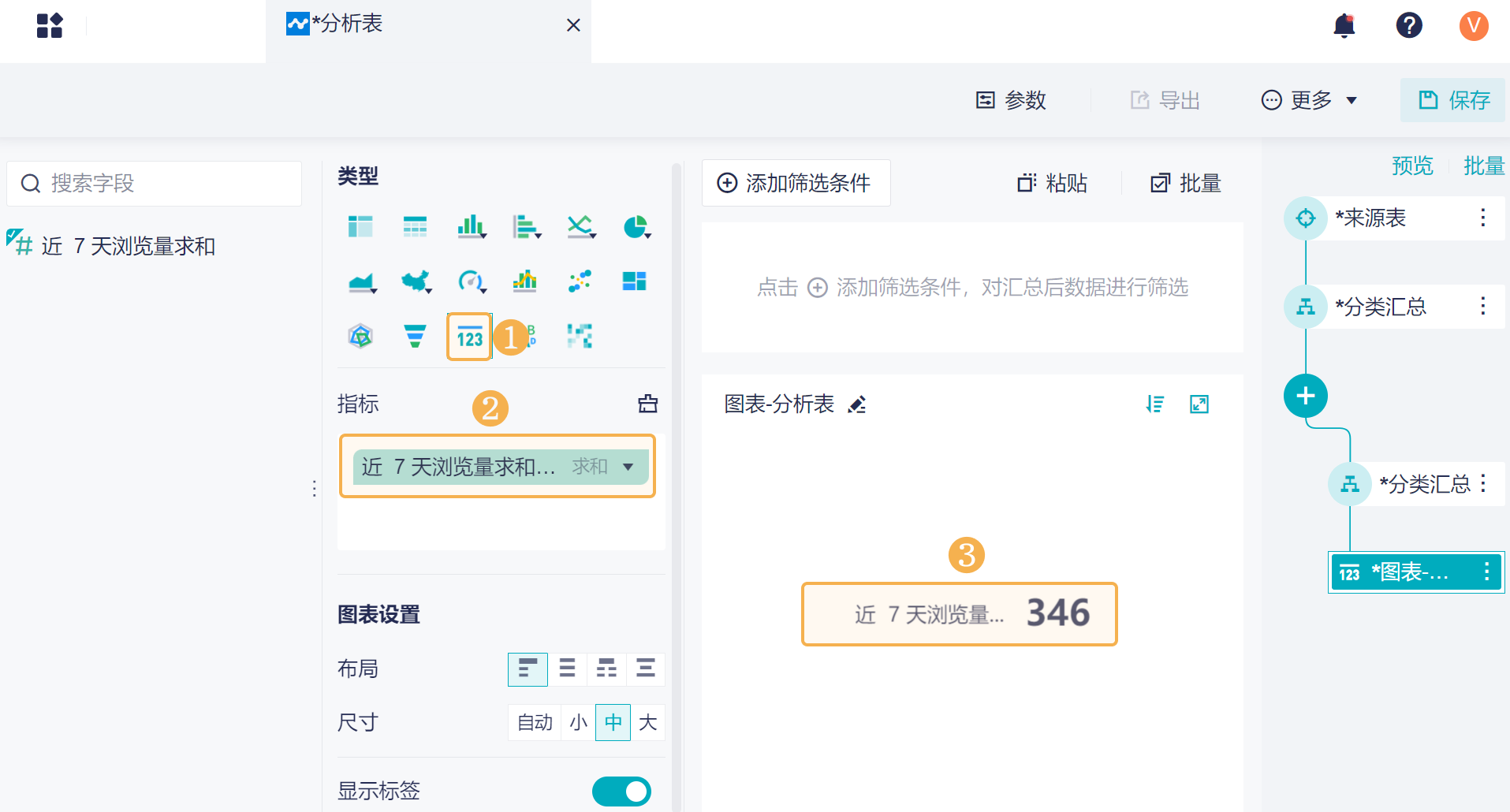The height and width of the screenshot is (812, 1510).
Task: Open options menu for 来源表 node
Action: pyautogui.click(x=1483, y=218)
